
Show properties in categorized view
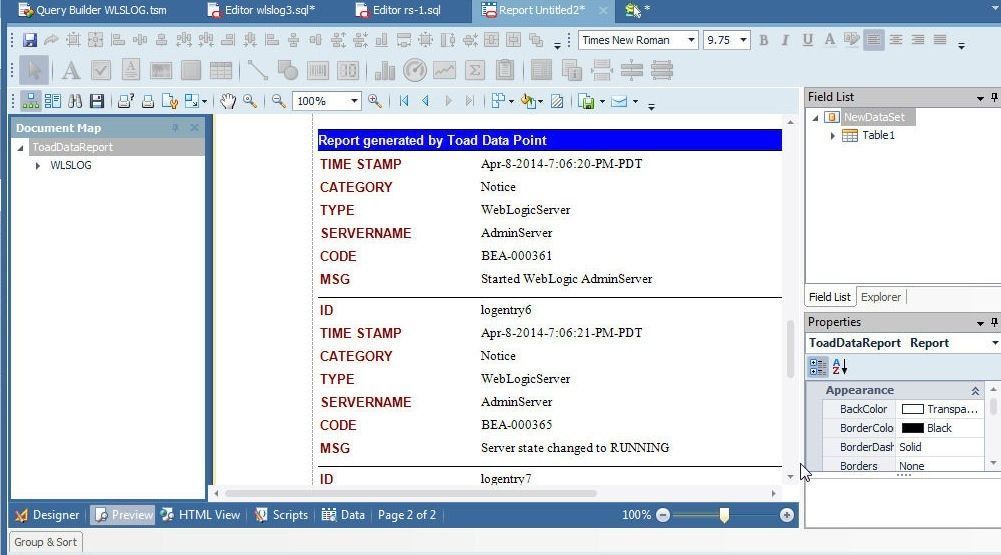point(818,367)
